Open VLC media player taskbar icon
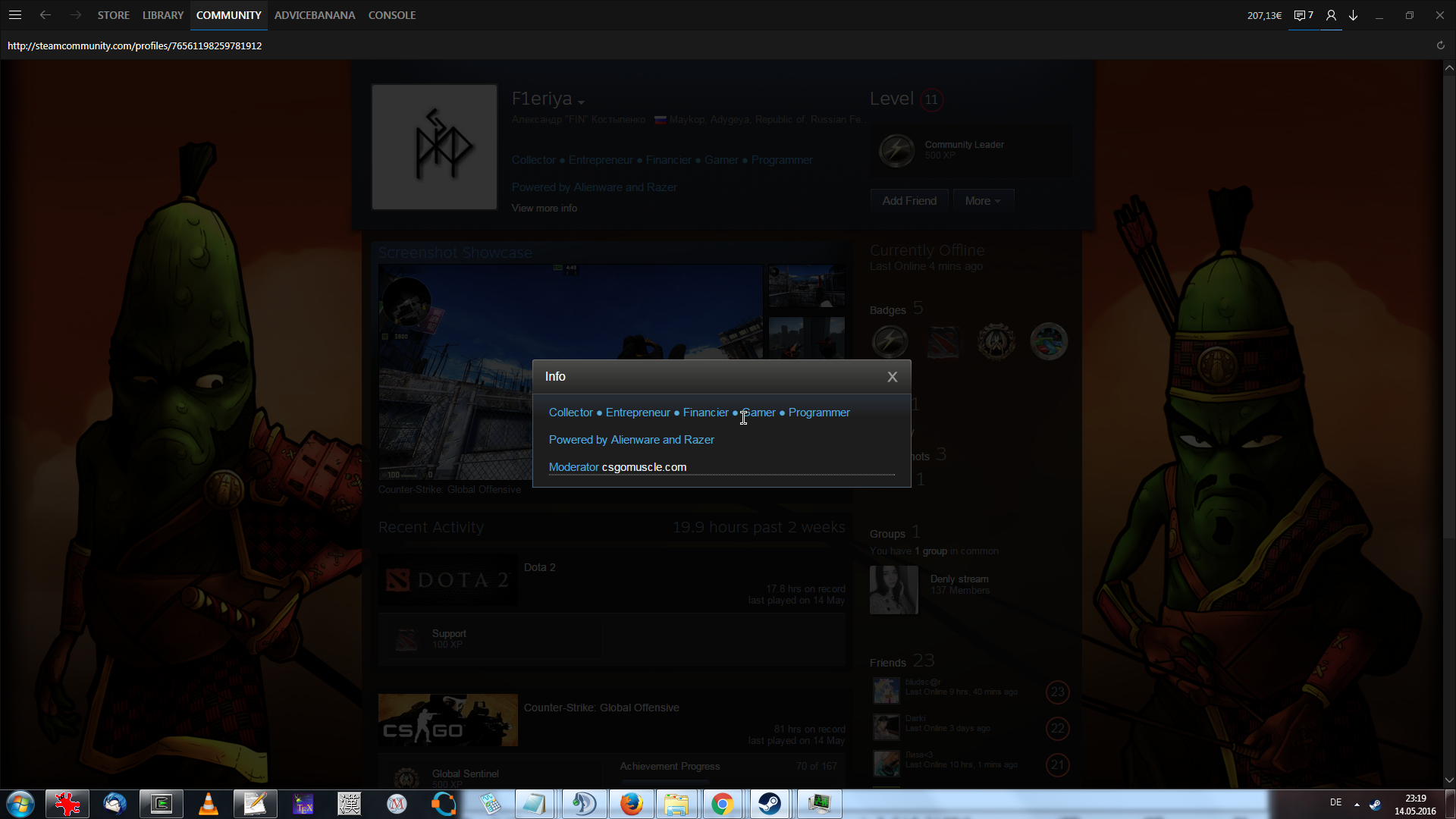This screenshot has height=819, width=1456. pyautogui.click(x=208, y=804)
